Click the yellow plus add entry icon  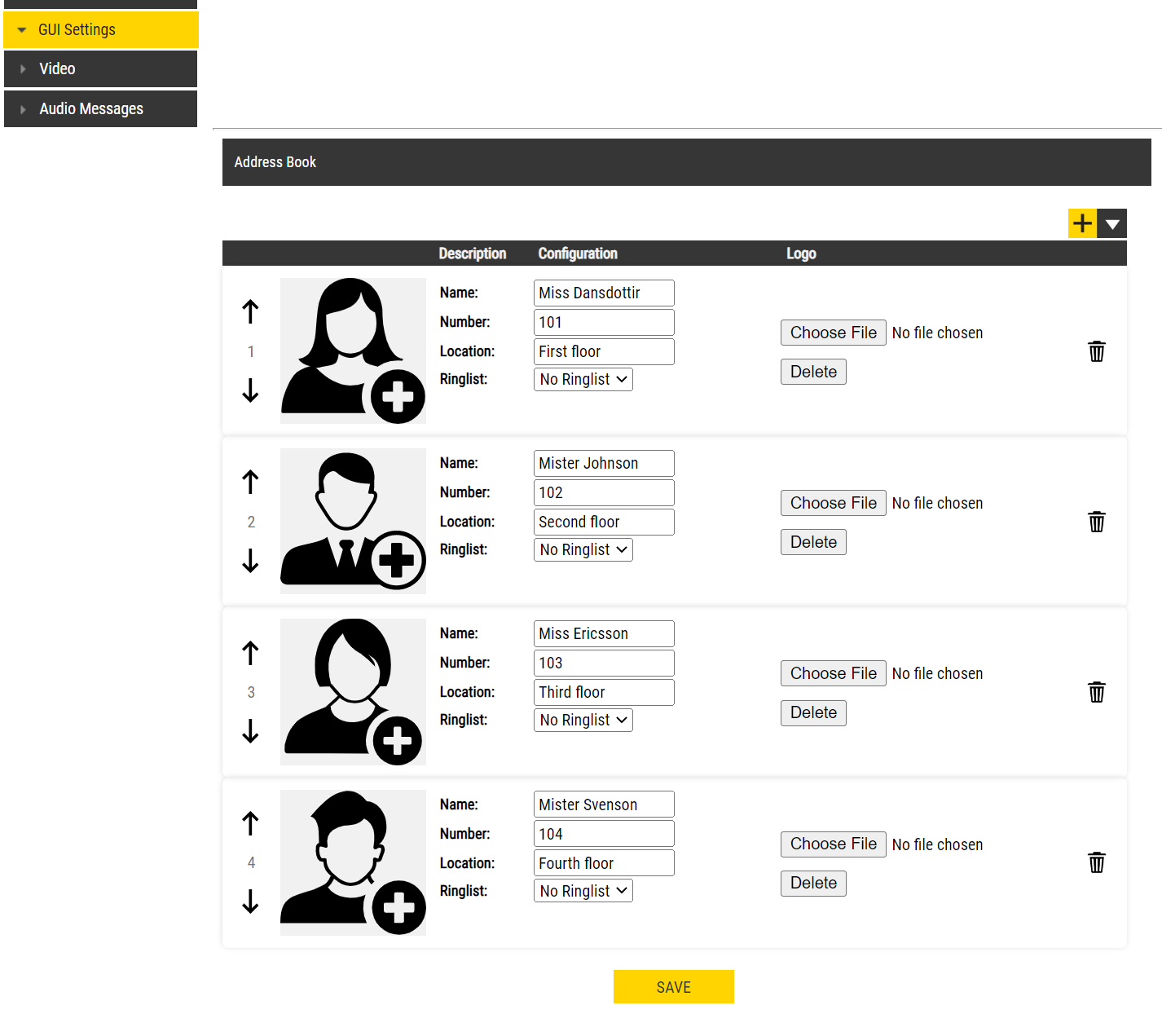1082,223
